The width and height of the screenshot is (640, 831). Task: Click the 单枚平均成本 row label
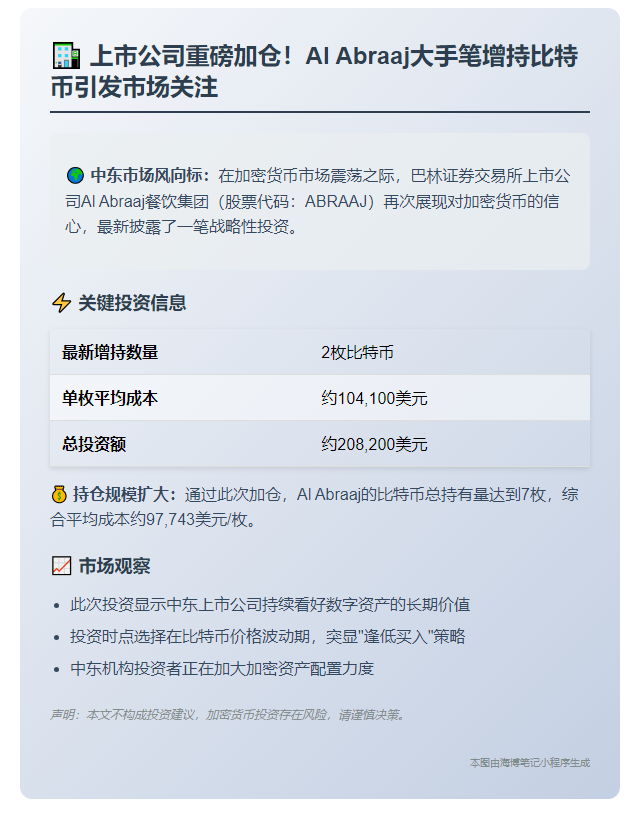pyautogui.click(x=110, y=398)
